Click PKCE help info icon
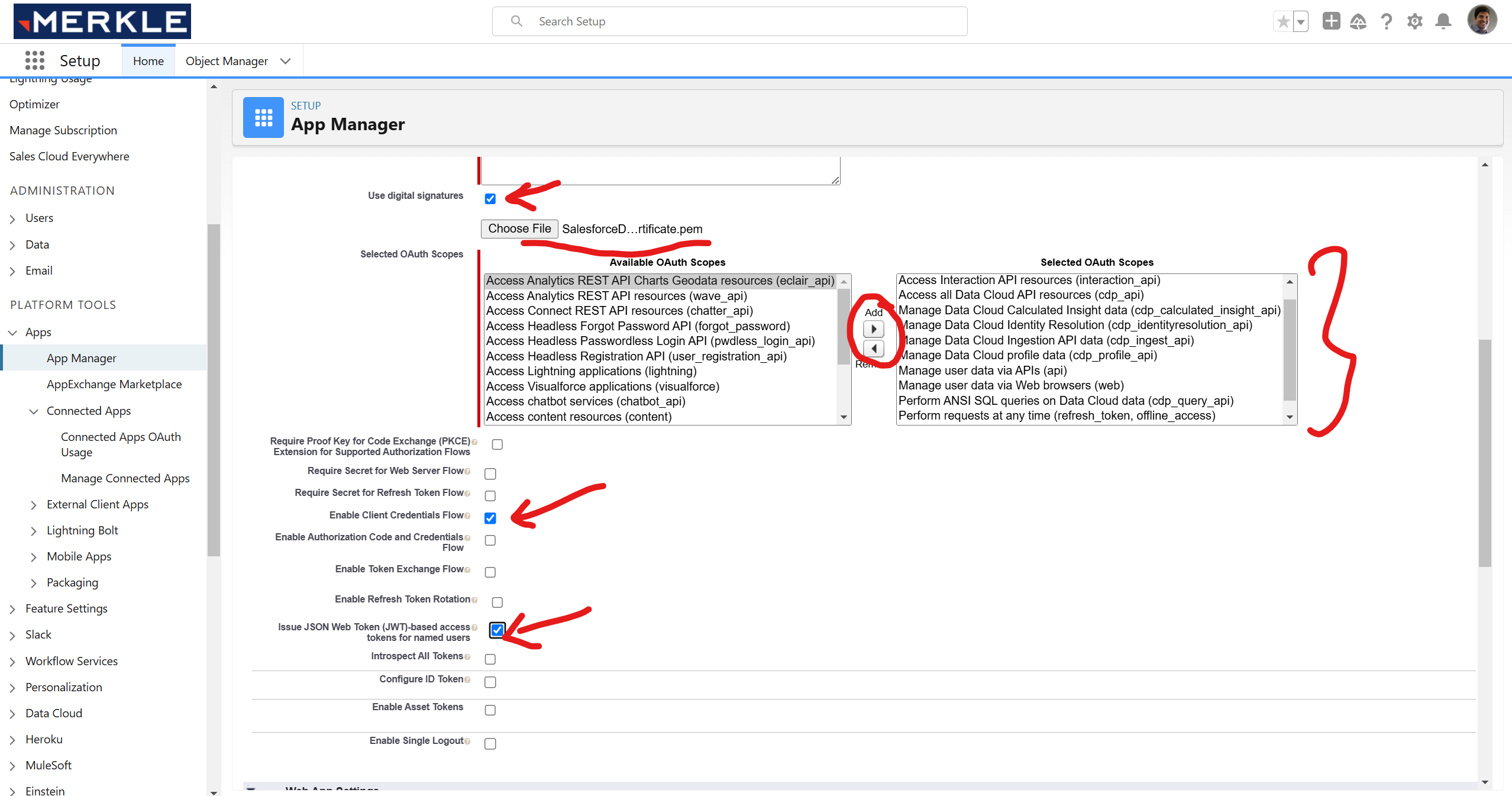The image size is (1512, 796). (474, 441)
